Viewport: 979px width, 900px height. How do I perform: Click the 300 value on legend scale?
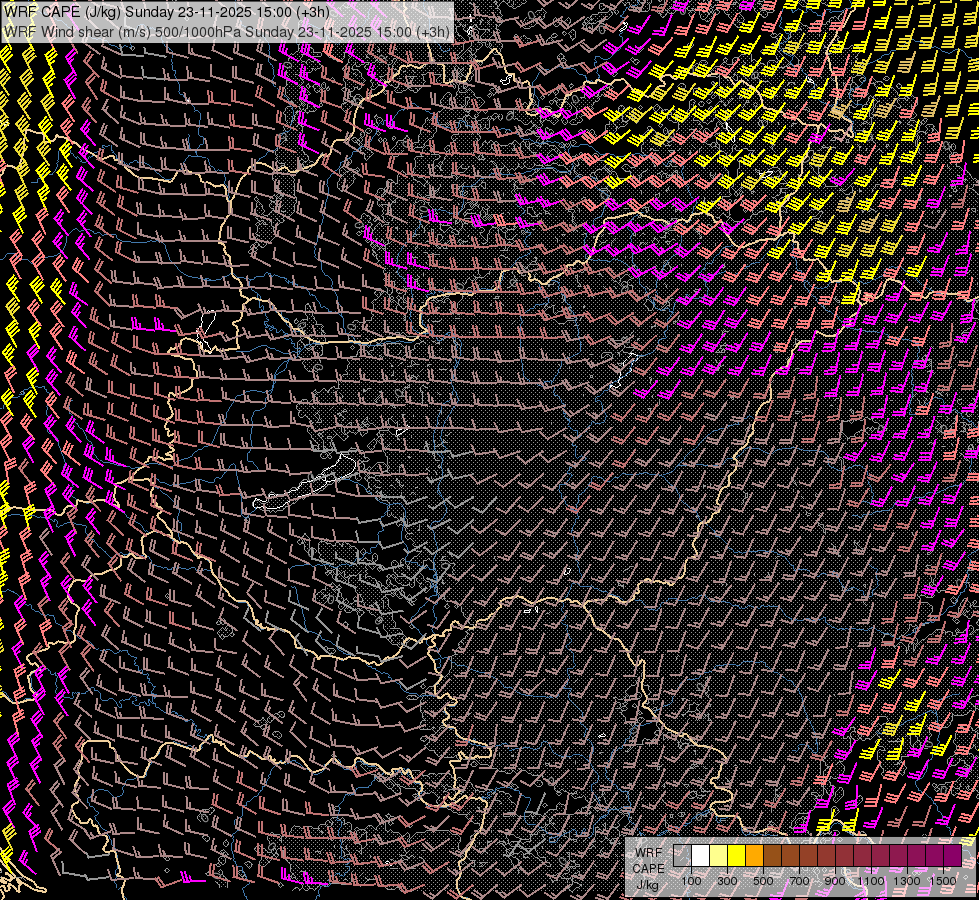(x=727, y=881)
